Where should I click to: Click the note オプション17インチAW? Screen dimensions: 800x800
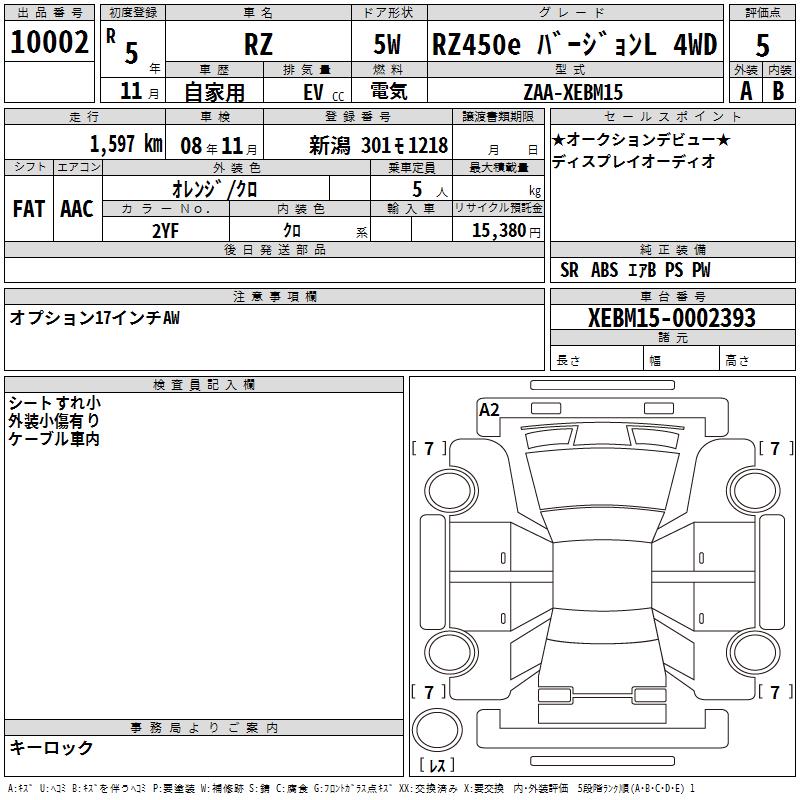coord(94,318)
